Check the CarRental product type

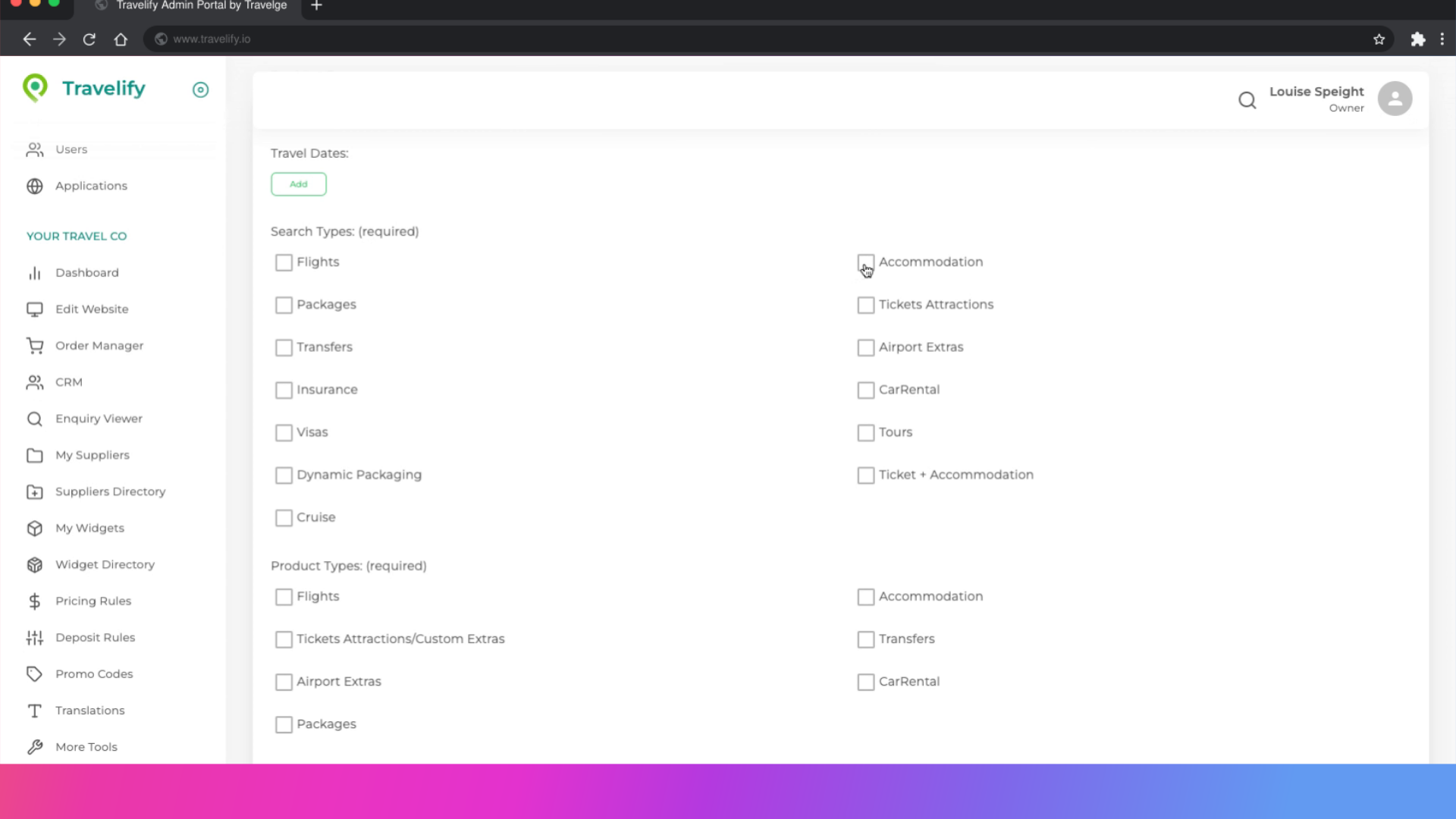(x=866, y=682)
